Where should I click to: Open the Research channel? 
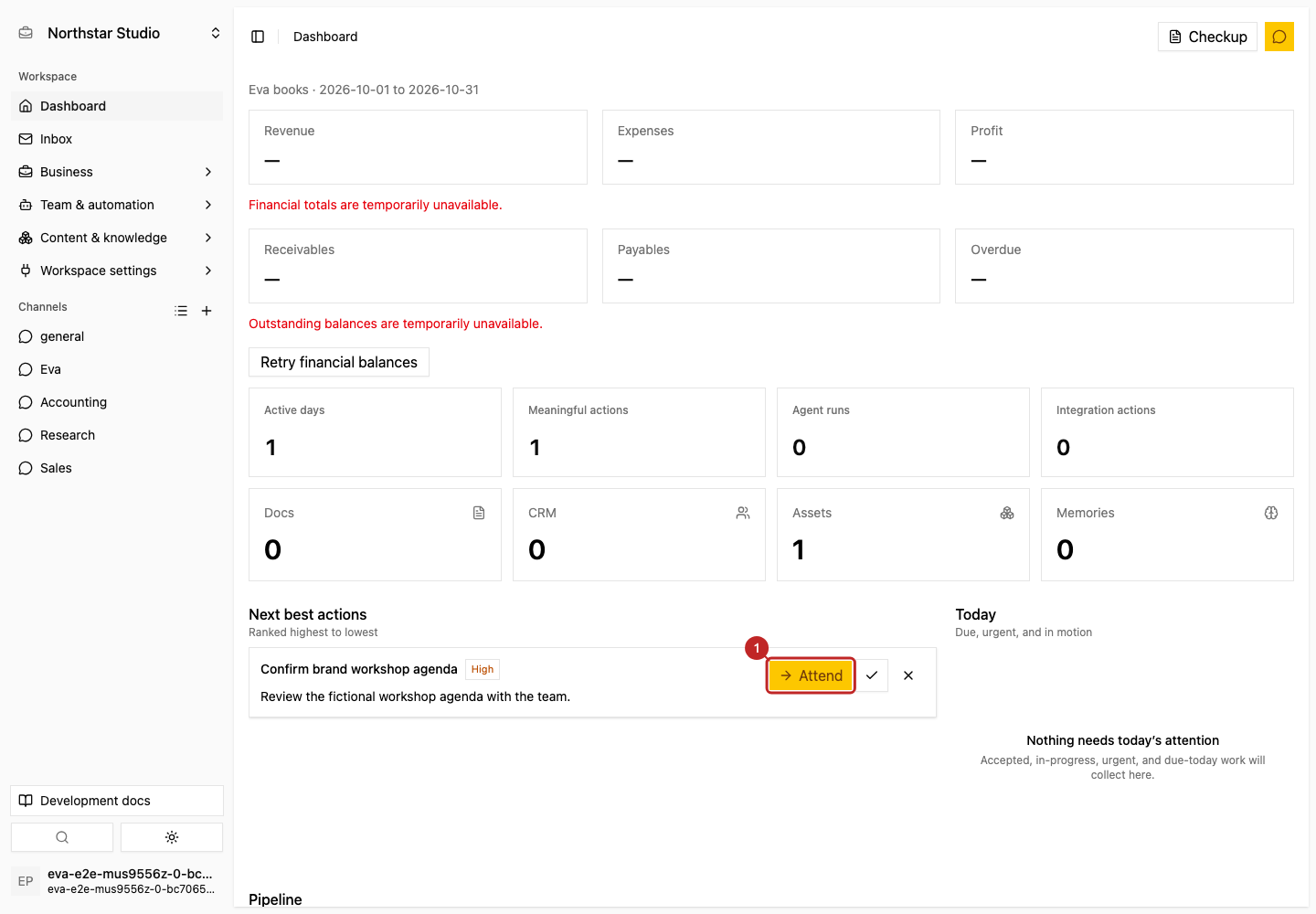pos(117,435)
